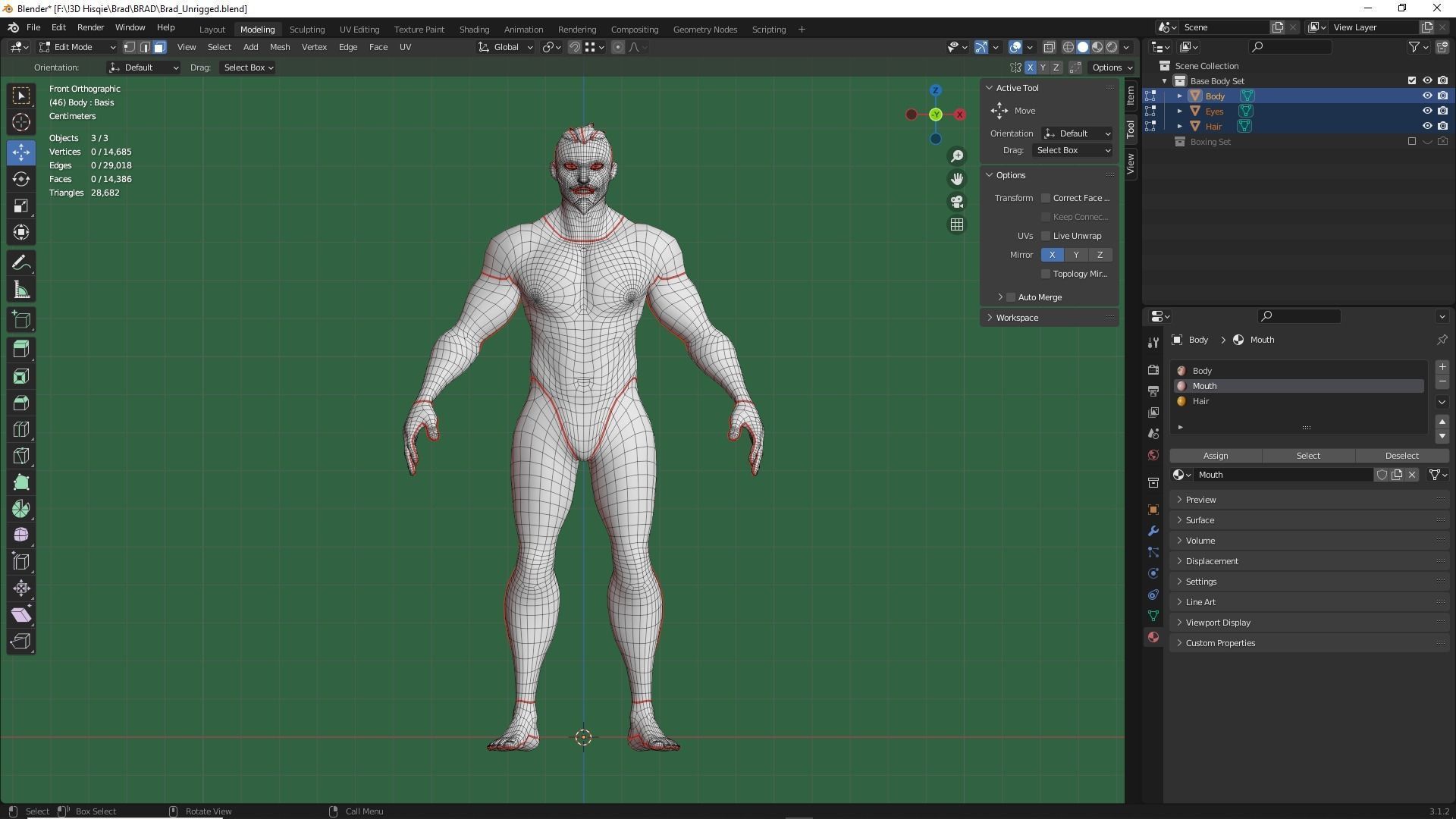Open the Mesh menu
The image size is (1456, 819).
coord(279,47)
